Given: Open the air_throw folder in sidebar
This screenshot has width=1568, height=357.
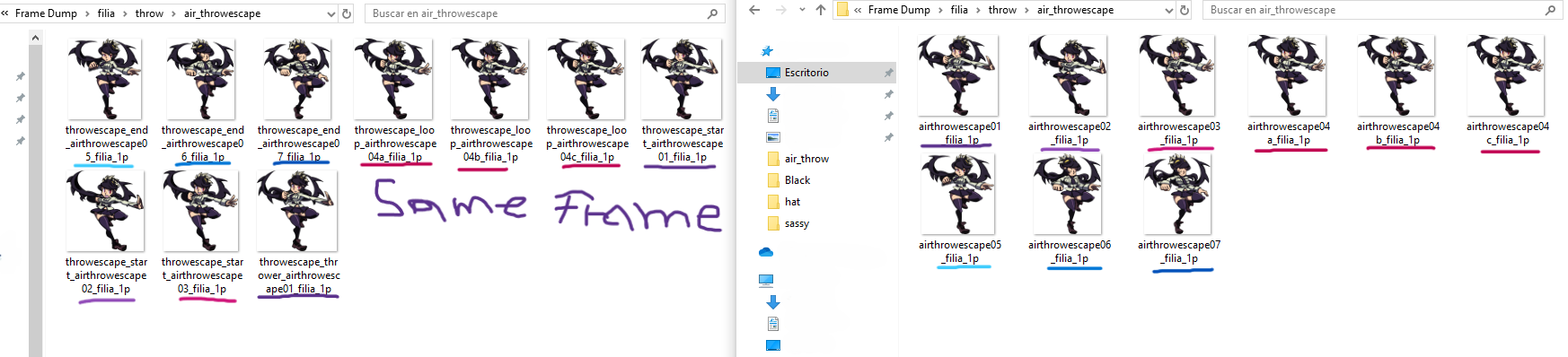Looking at the screenshot, I should [806, 159].
